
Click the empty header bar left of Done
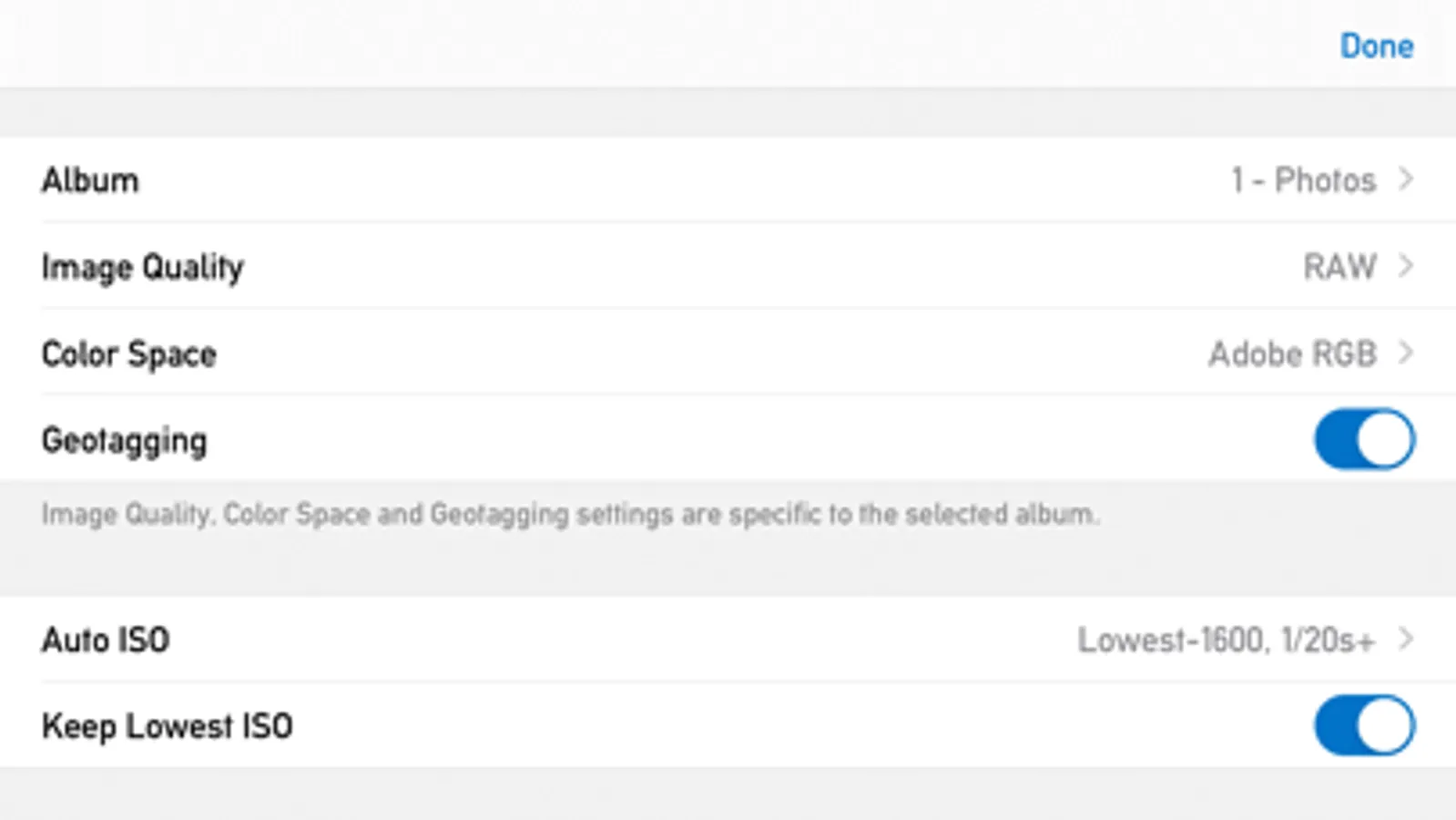[x=637, y=46]
